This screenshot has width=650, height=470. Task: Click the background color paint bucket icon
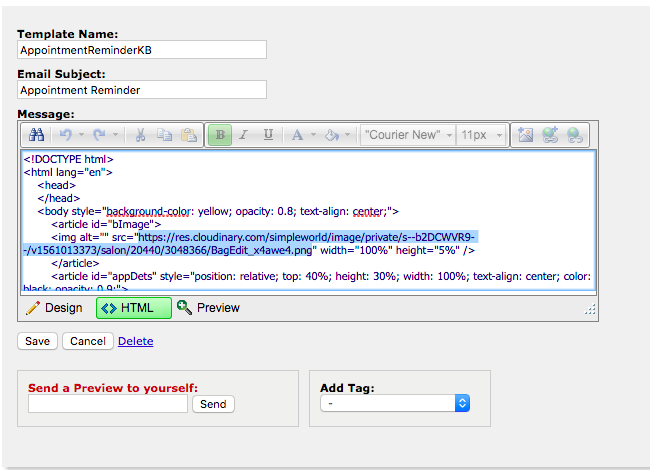click(x=332, y=135)
